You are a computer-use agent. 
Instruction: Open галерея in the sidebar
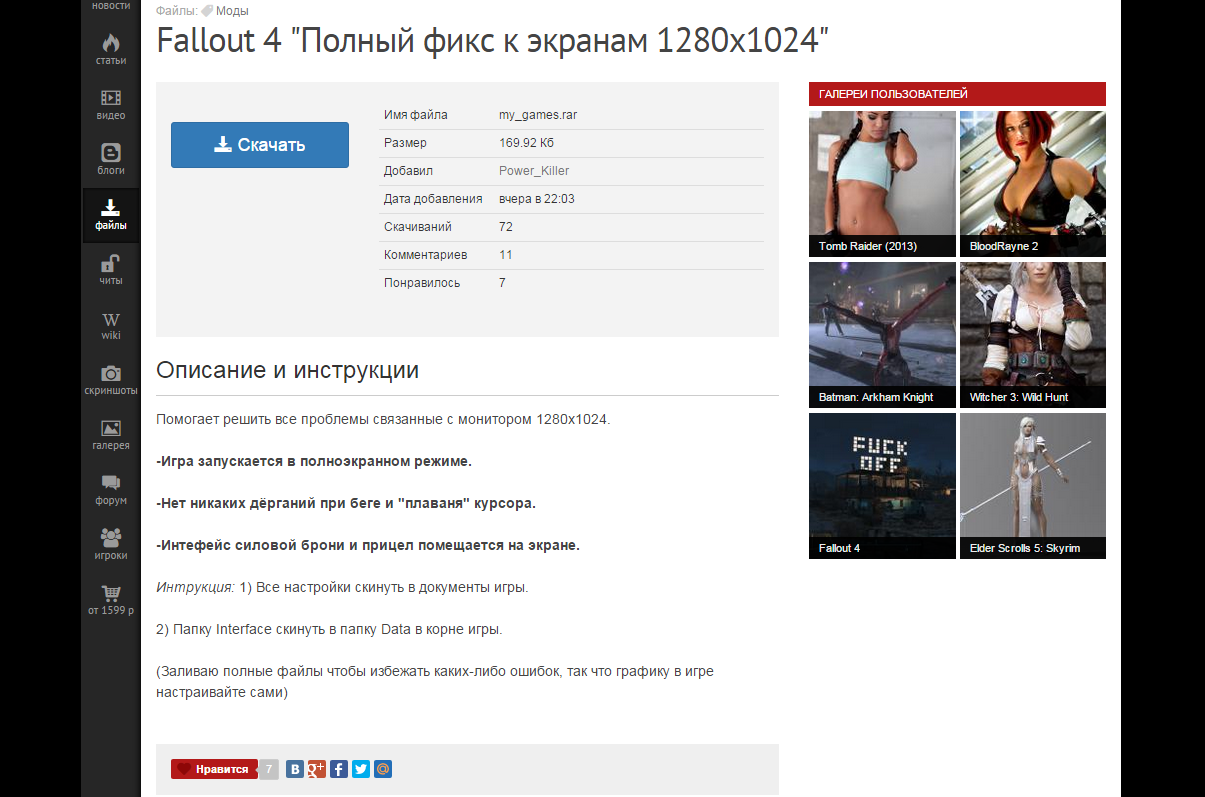click(111, 435)
